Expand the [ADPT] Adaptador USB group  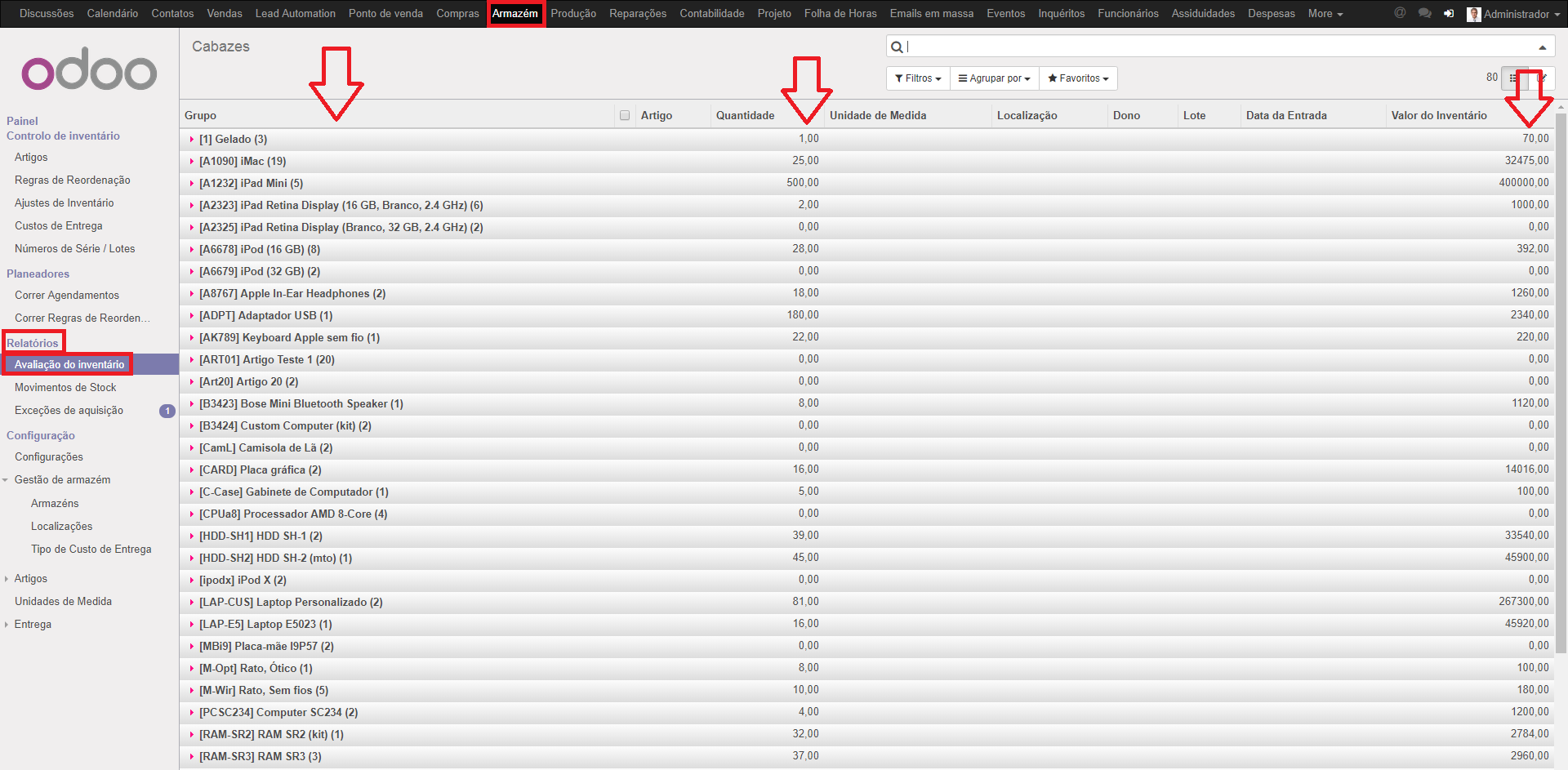tap(192, 316)
